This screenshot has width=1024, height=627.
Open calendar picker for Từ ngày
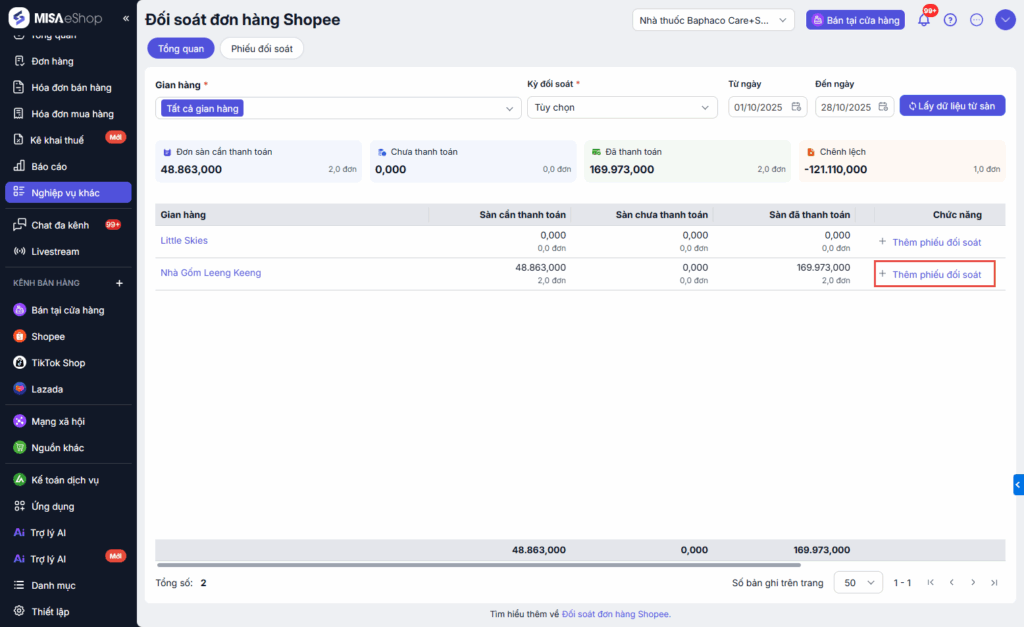(797, 107)
